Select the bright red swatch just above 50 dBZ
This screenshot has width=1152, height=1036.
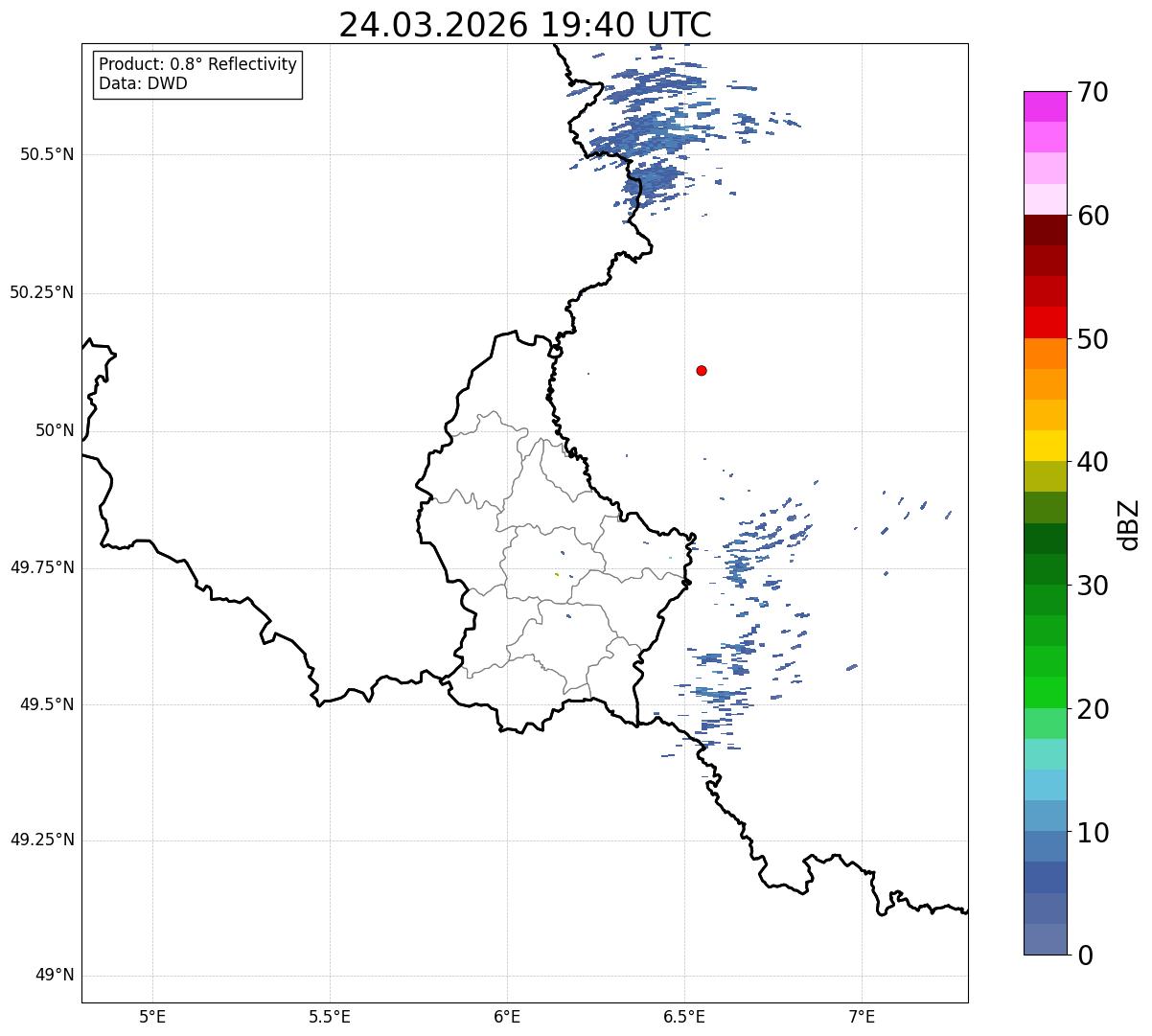pos(1046,322)
